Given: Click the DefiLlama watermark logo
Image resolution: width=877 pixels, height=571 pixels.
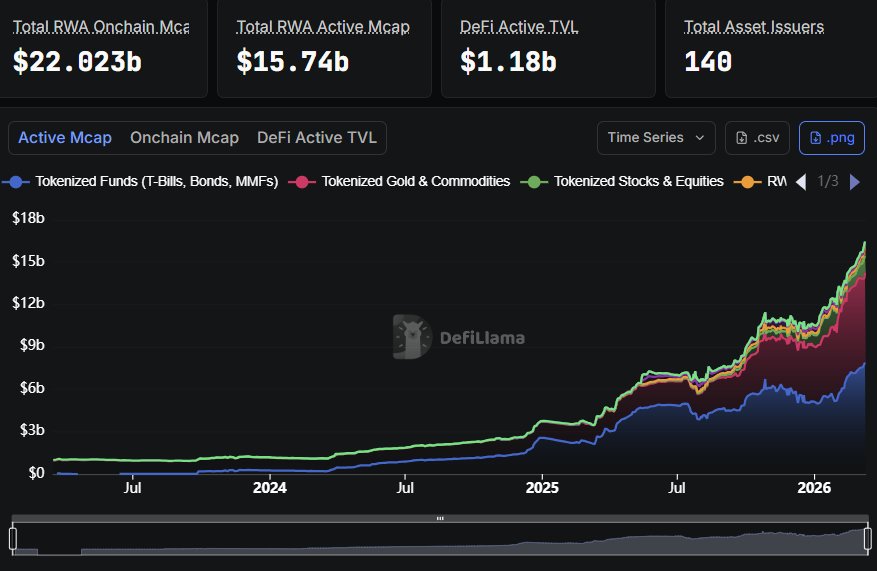Looking at the screenshot, I should (458, 337).
